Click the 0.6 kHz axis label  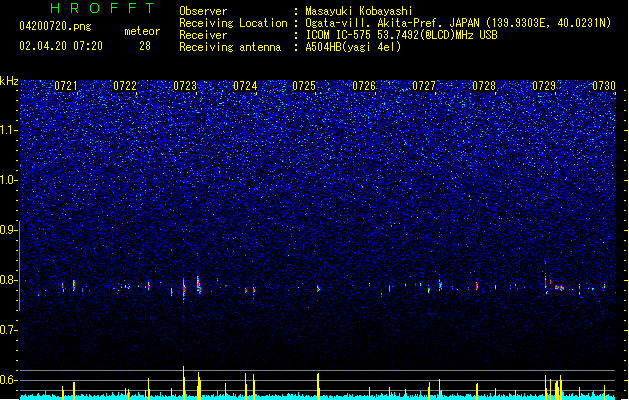[8, 380]
